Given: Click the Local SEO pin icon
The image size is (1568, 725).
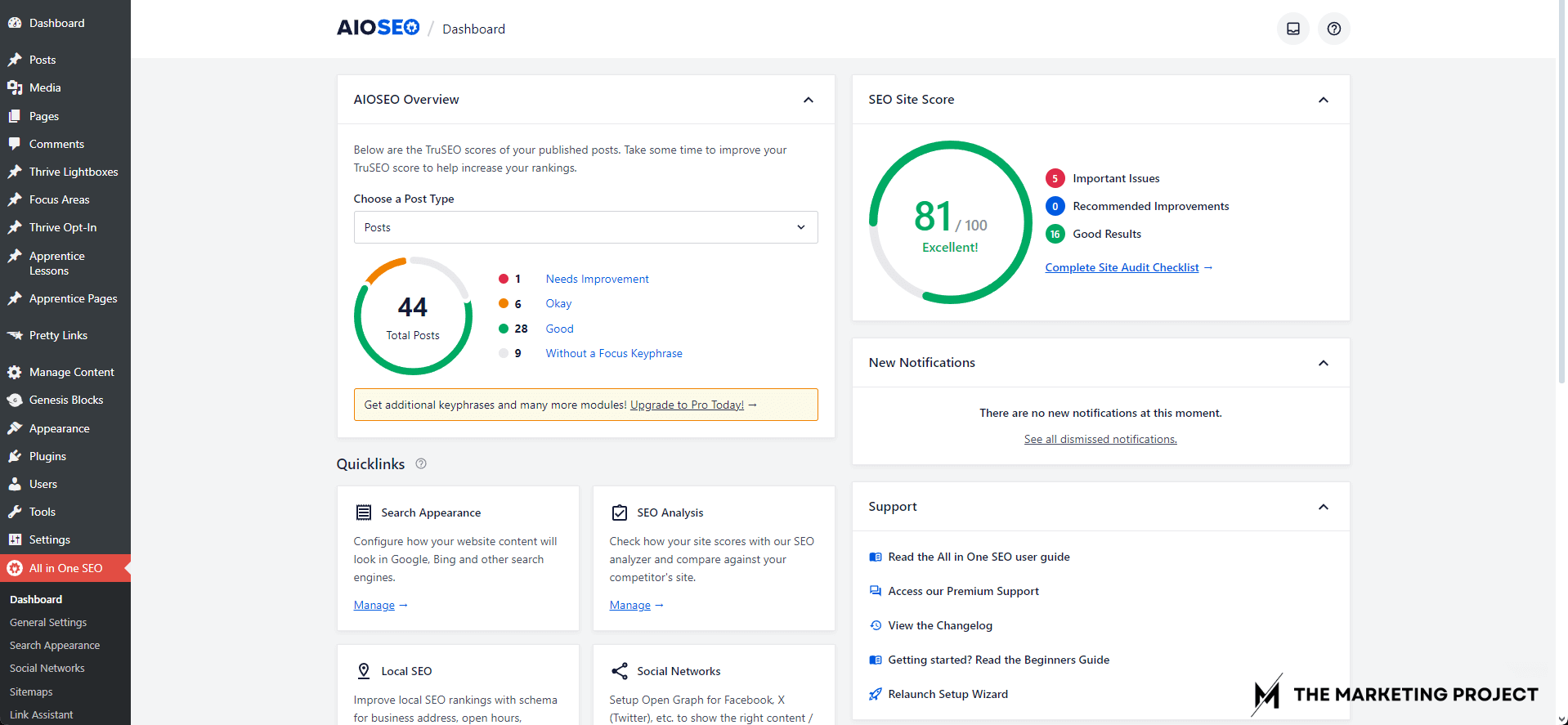Looking at the screenshot, I should click(x=364, y=671).
